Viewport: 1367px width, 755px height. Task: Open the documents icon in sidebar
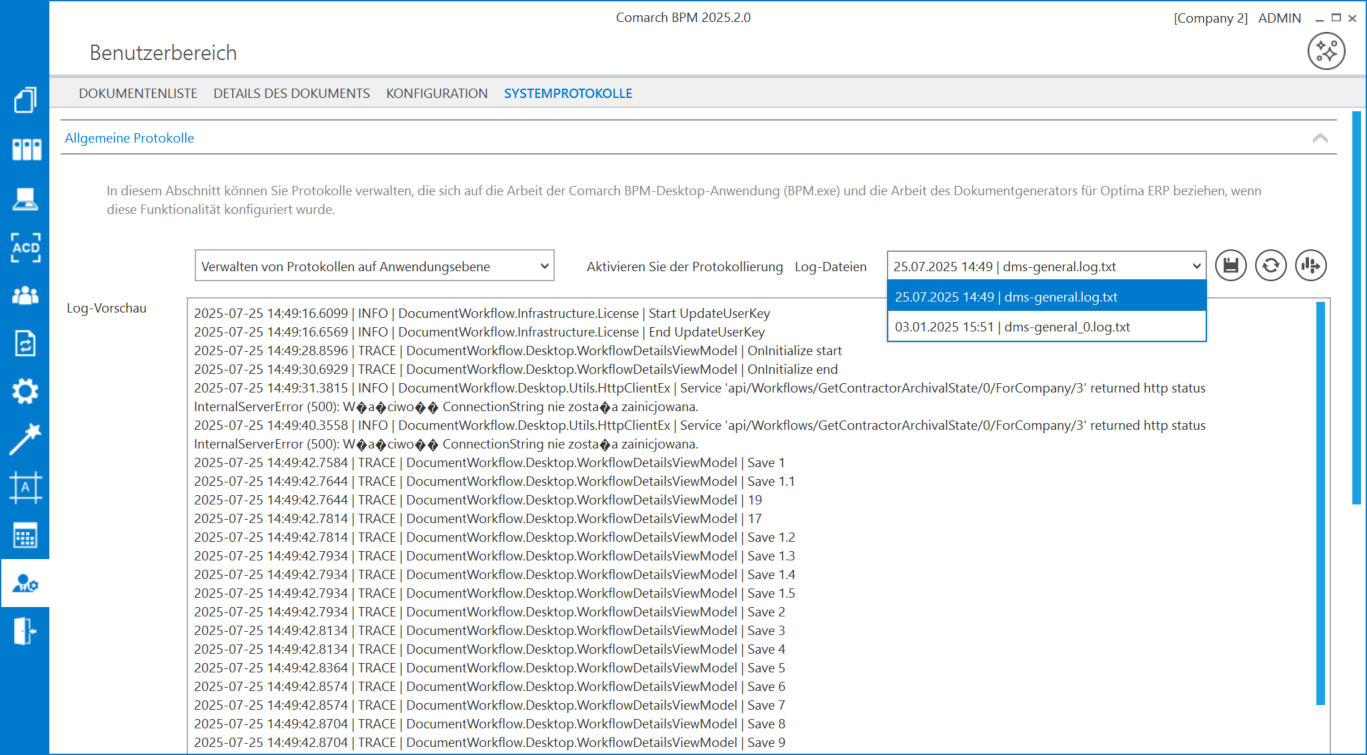click(25, 101)
